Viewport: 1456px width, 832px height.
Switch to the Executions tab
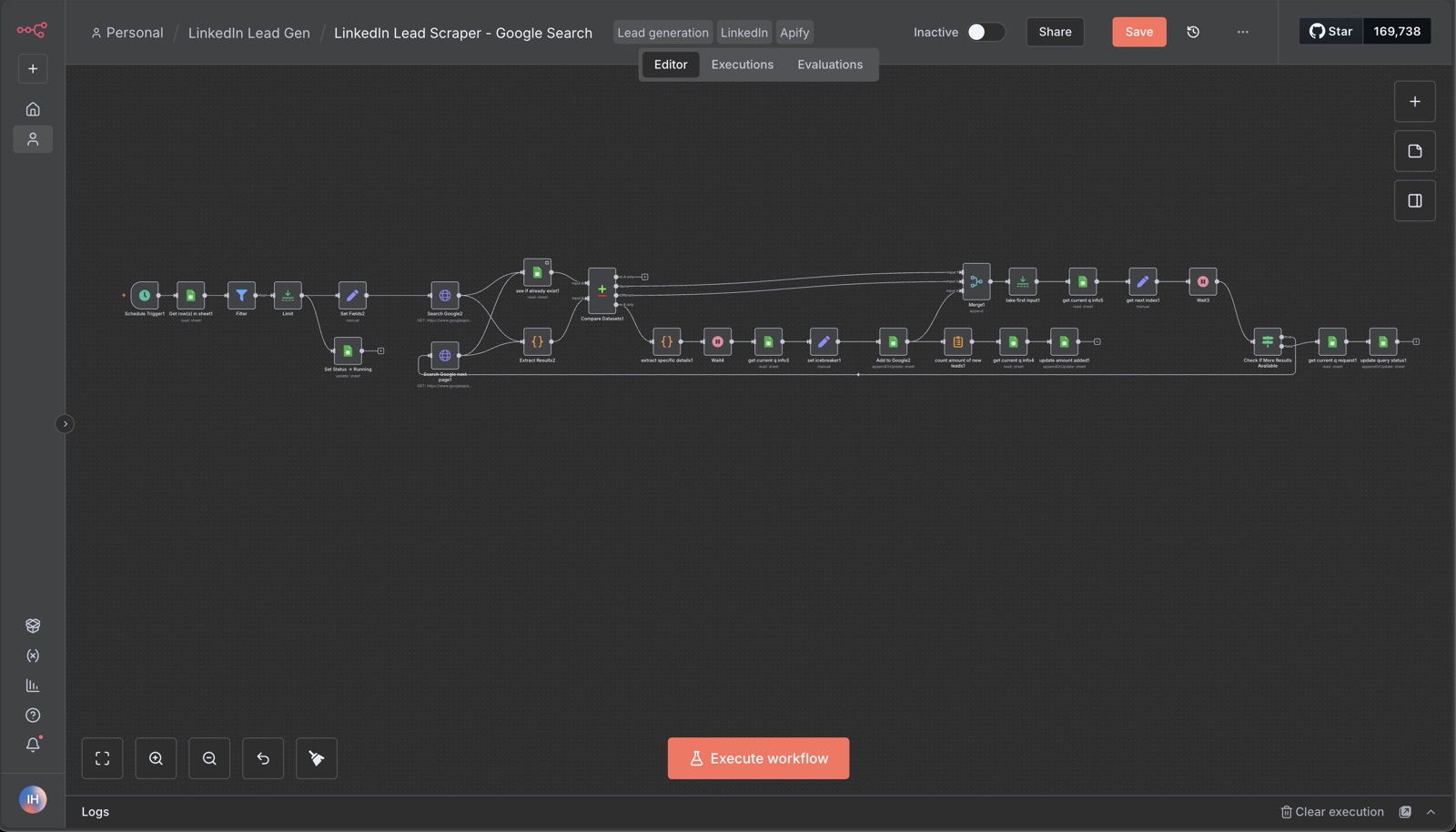pos(742,65)
